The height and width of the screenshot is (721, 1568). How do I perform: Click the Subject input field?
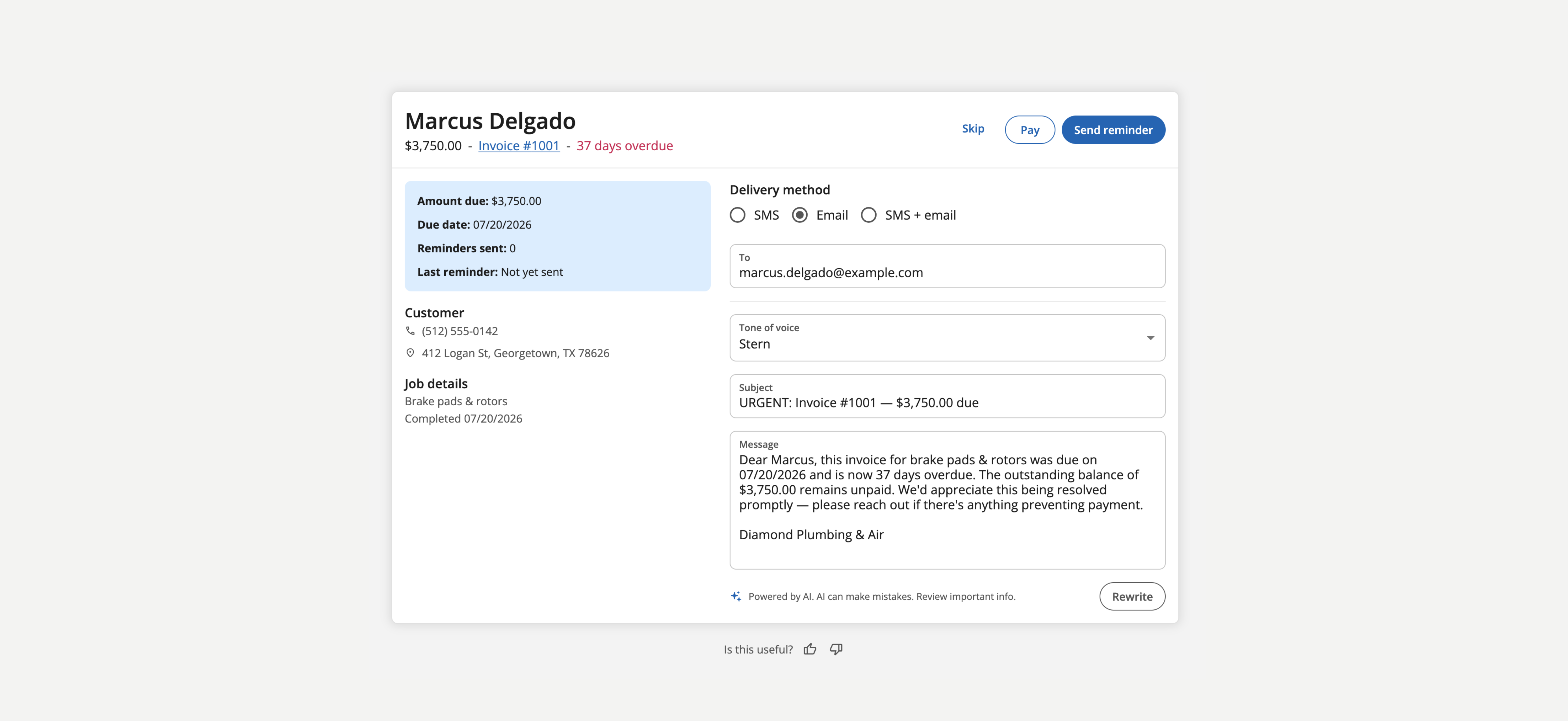pos(947,396)
